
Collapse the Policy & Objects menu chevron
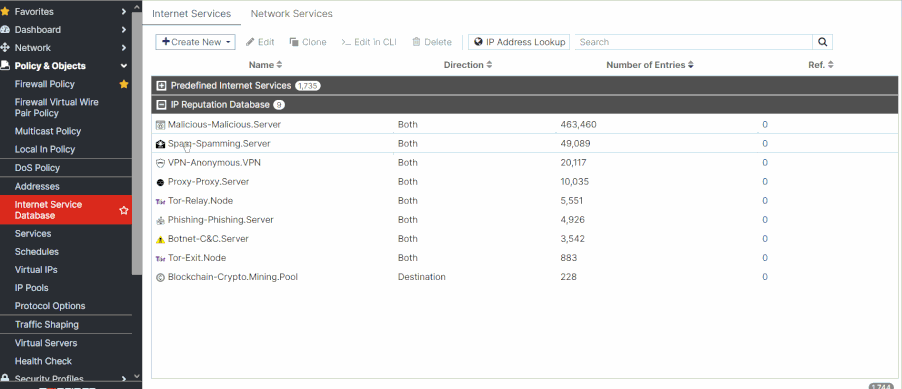click(x=124, y=66)
